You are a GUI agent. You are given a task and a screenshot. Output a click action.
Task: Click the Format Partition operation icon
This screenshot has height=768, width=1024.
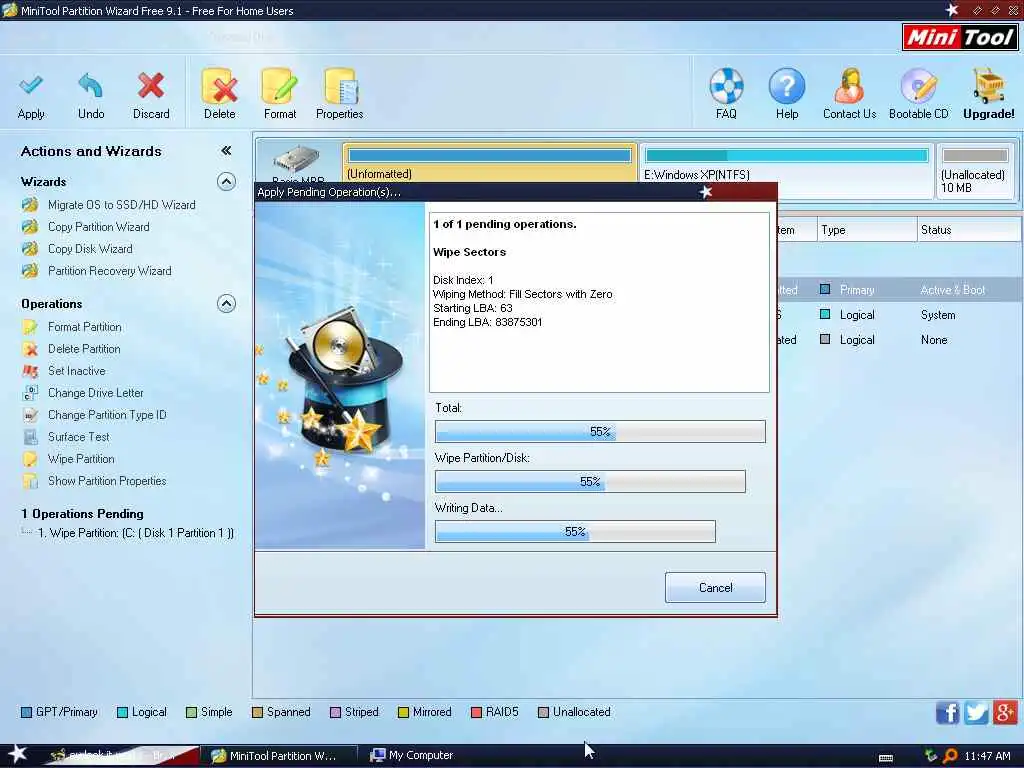click(30, 327)
